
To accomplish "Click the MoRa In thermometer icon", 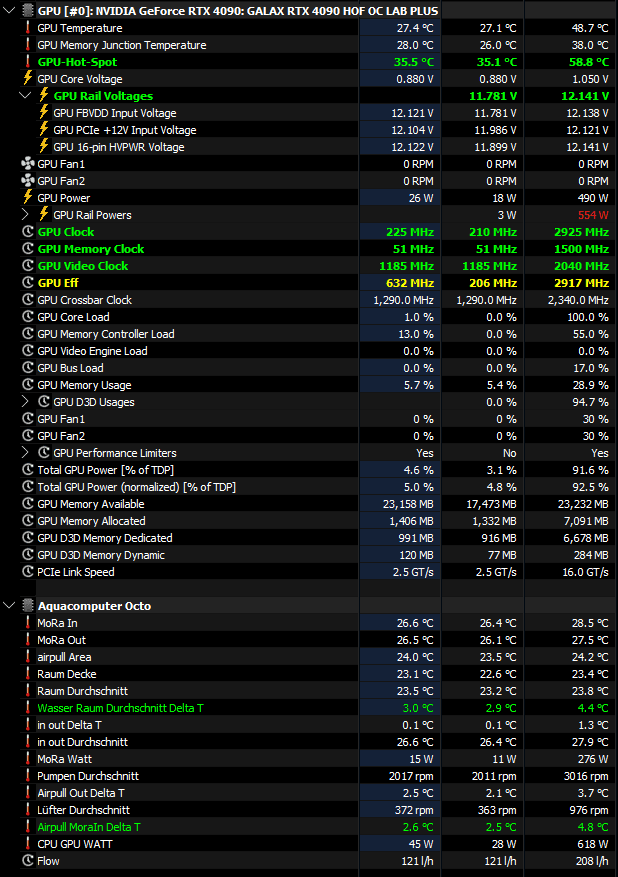I will click(27, 623).
